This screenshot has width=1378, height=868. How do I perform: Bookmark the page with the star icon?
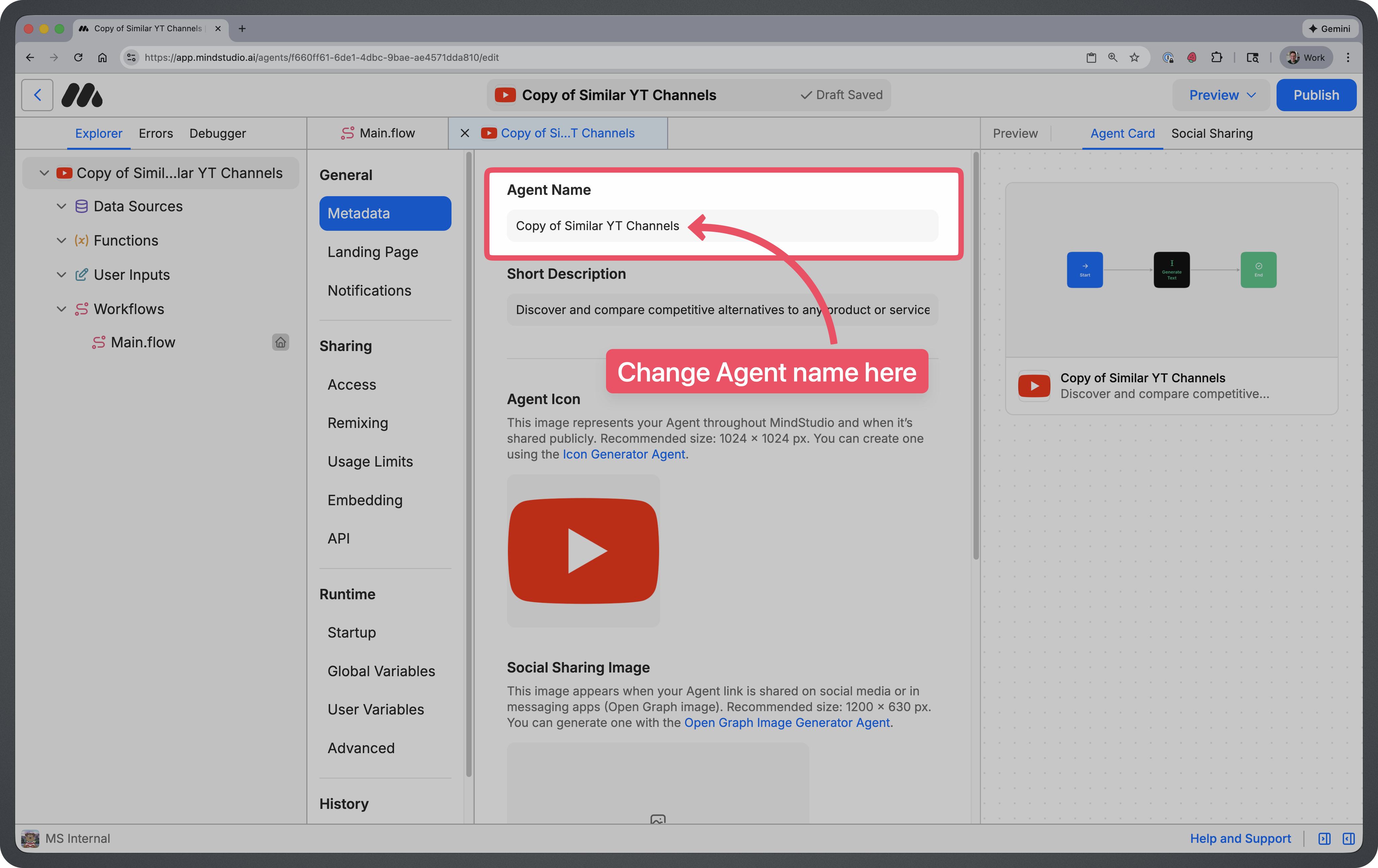pyautogui.click(x=1134, y=57)
